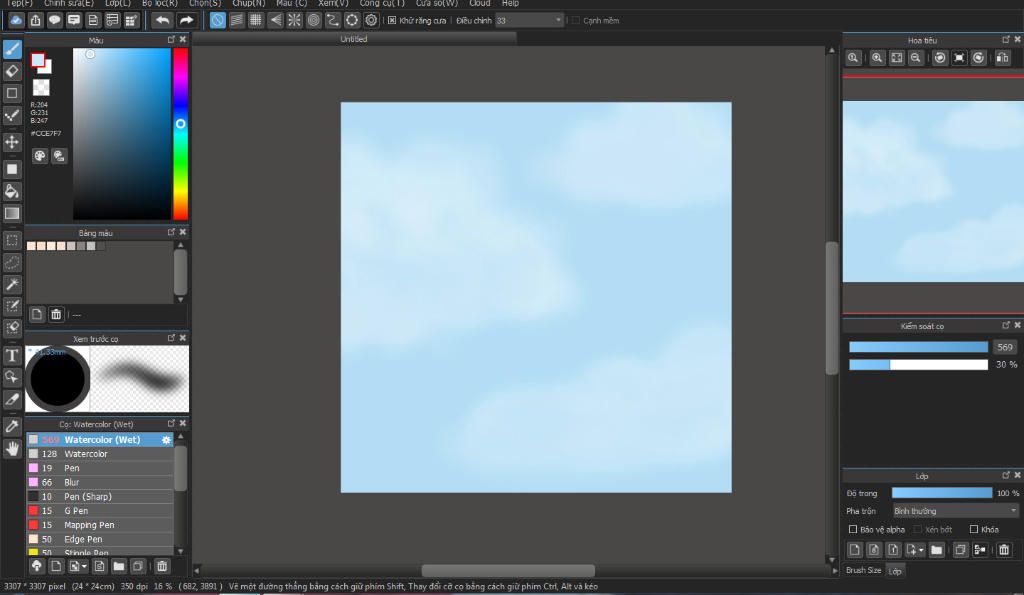Select the Hand pan tool

point(12,449)
